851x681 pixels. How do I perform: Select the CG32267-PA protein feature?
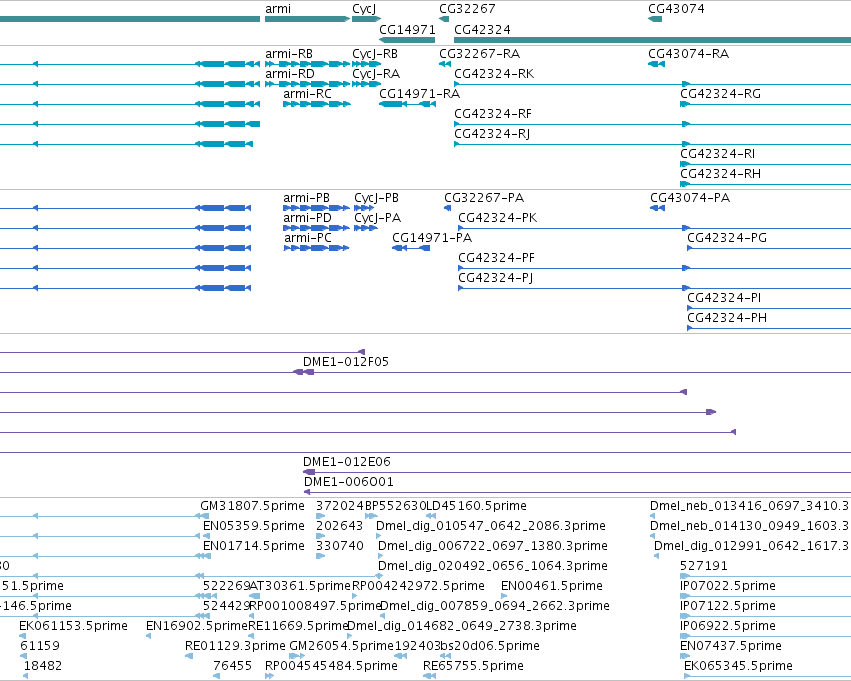pyautogui.click(x=447, y=208)
